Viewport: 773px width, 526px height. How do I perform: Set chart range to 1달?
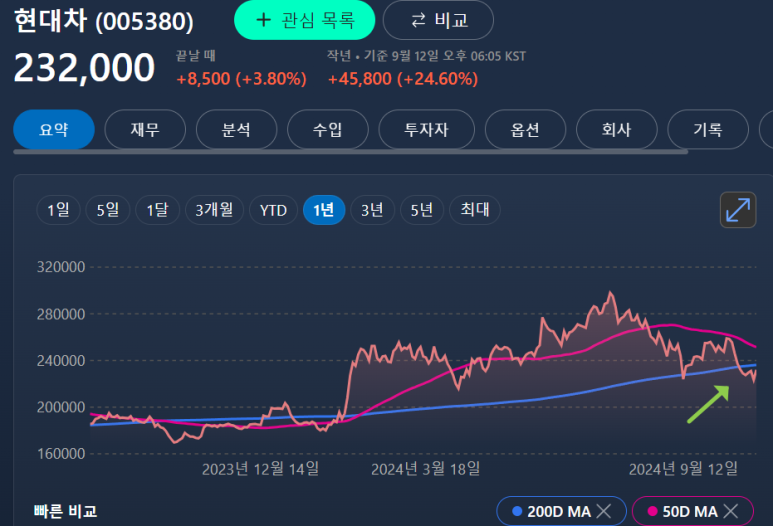pyautogui.click(x=158, y=210)
